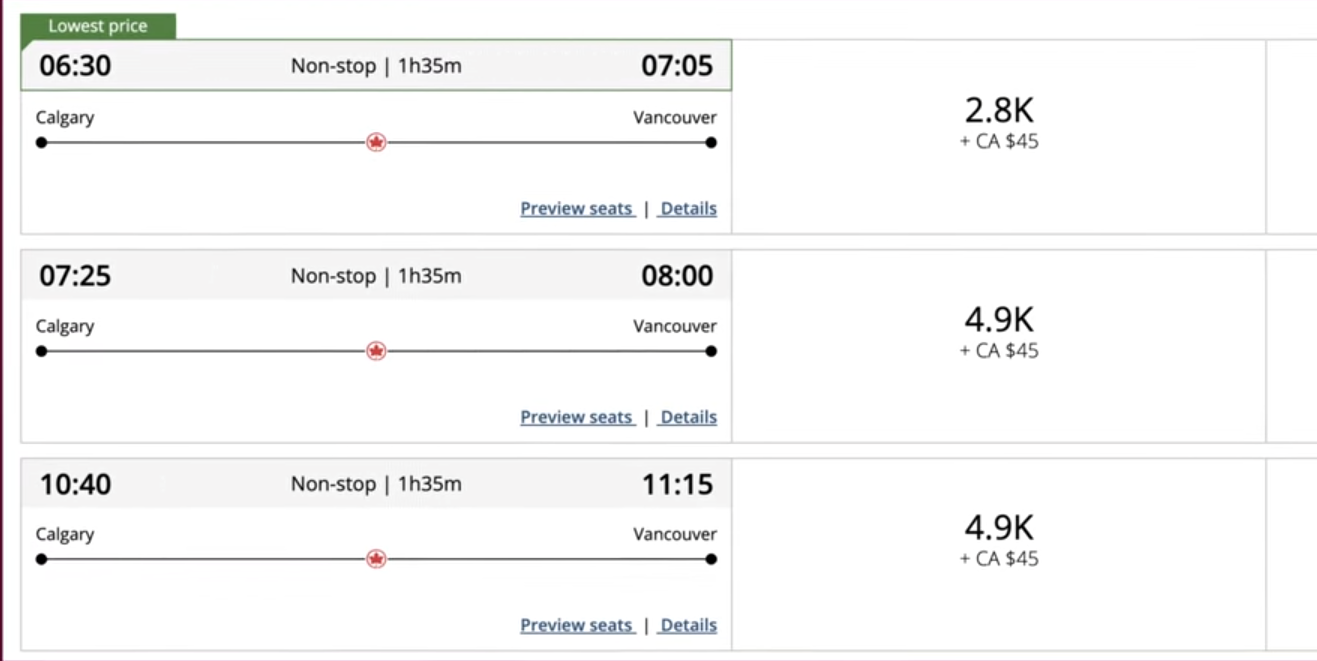Show Details of the 07:25 flight
The width and height of the screenshot is (1317, 661).
tap(689, 417)
